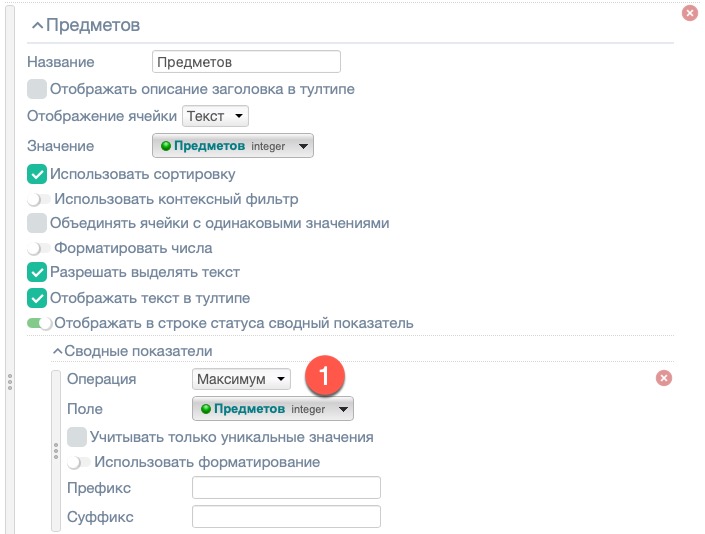Remove the Предметов column with red X

[x=688, y=14]
